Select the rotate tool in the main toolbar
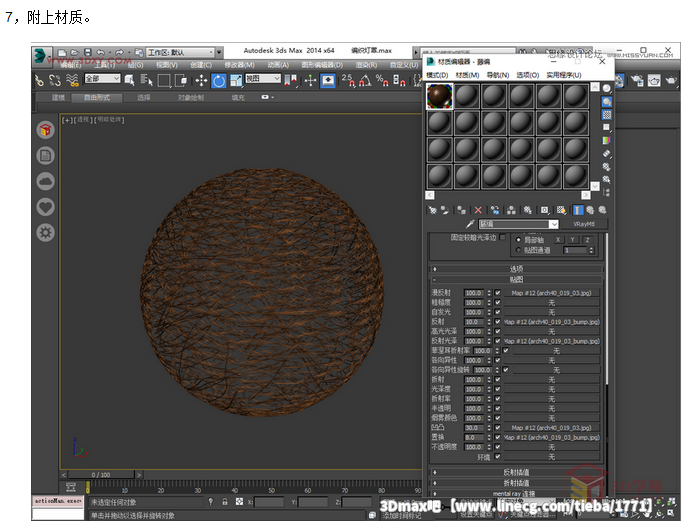692x525 pixels. 219,80
